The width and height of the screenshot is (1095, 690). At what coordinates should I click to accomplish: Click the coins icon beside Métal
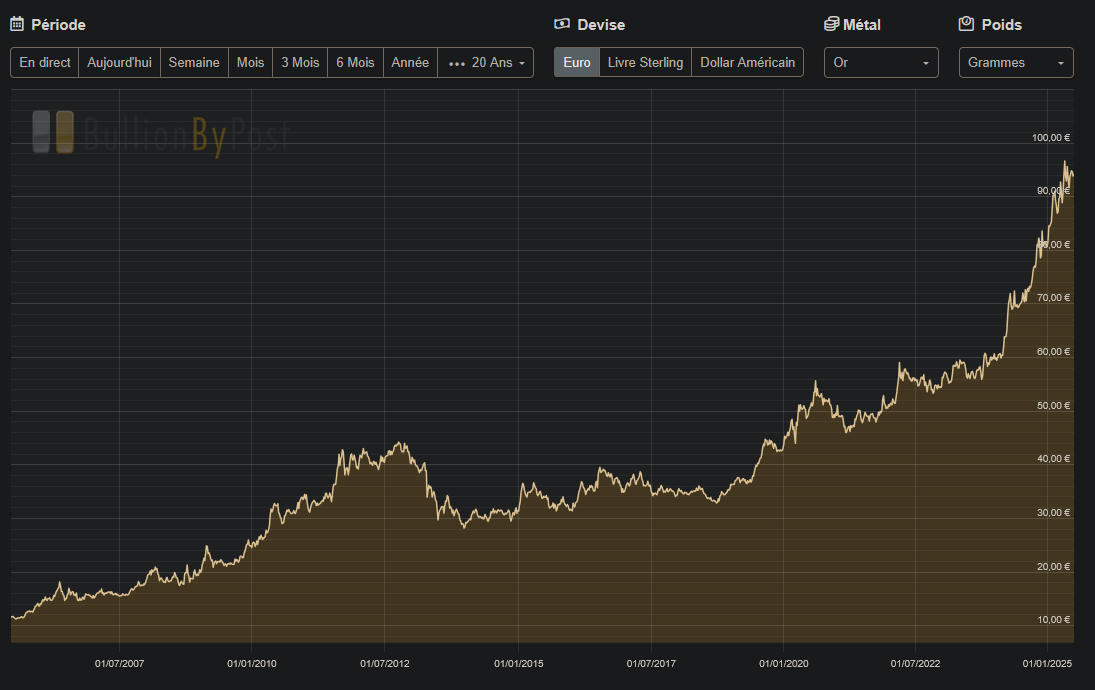[x=832, y=24]
